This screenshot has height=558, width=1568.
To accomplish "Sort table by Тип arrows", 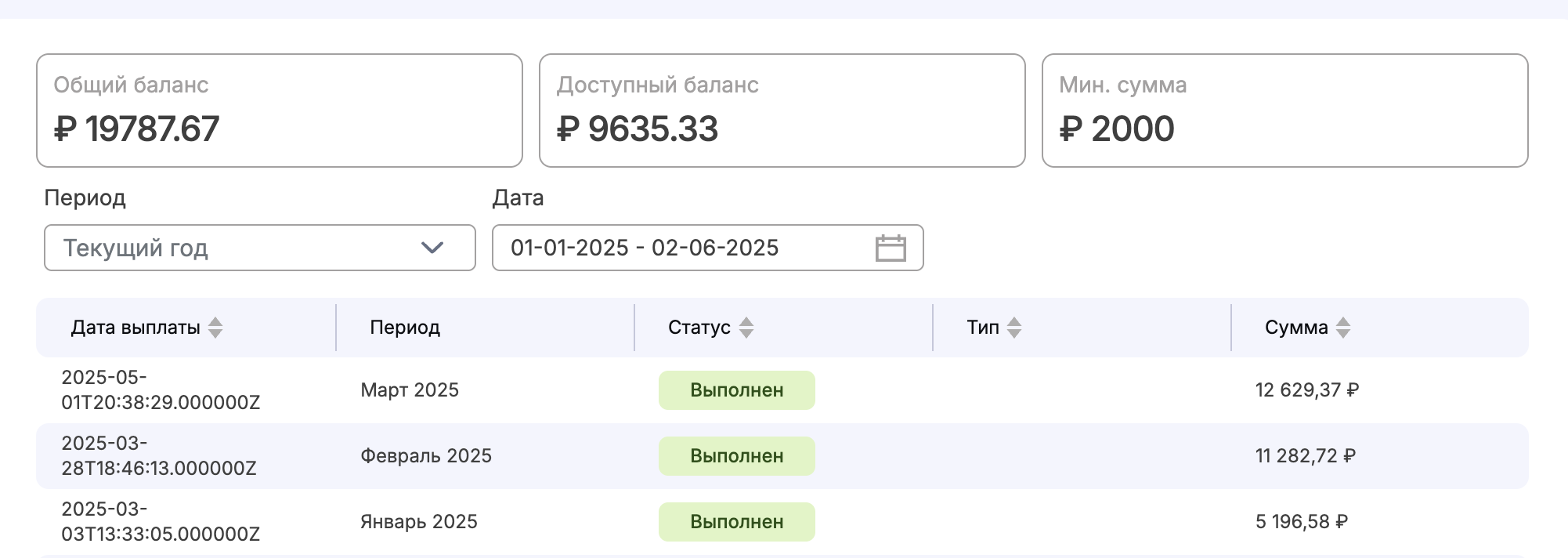I will tap(1014, 328).
